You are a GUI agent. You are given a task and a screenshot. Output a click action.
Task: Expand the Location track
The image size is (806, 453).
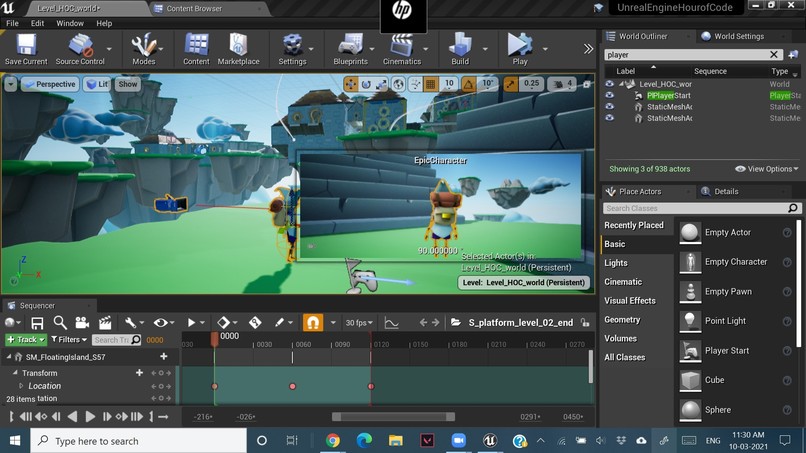coord(21,385)
